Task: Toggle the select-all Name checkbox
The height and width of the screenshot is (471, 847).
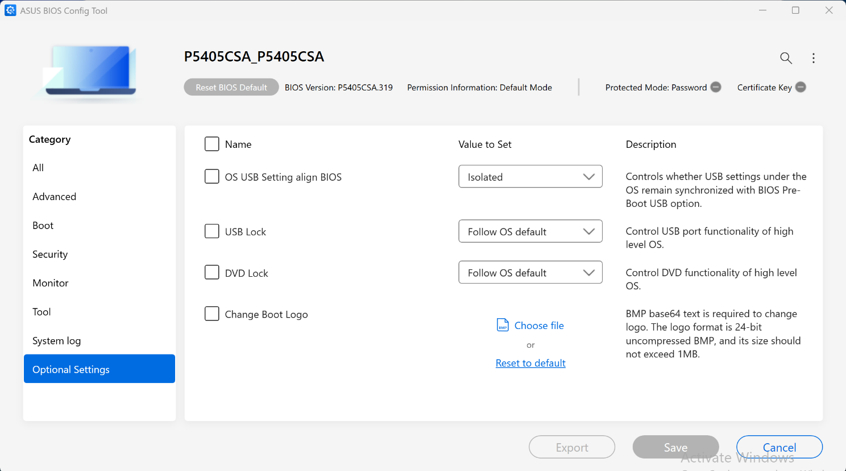Action: tap(212, 144)
